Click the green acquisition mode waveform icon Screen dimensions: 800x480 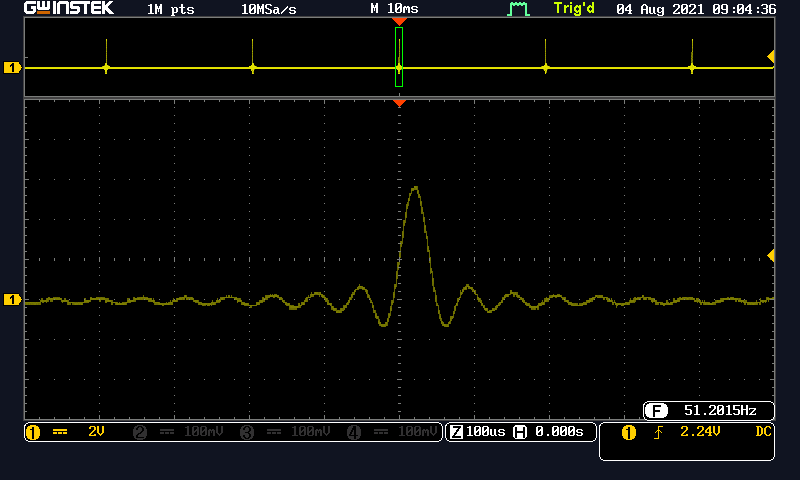click(x=517, y=9)
